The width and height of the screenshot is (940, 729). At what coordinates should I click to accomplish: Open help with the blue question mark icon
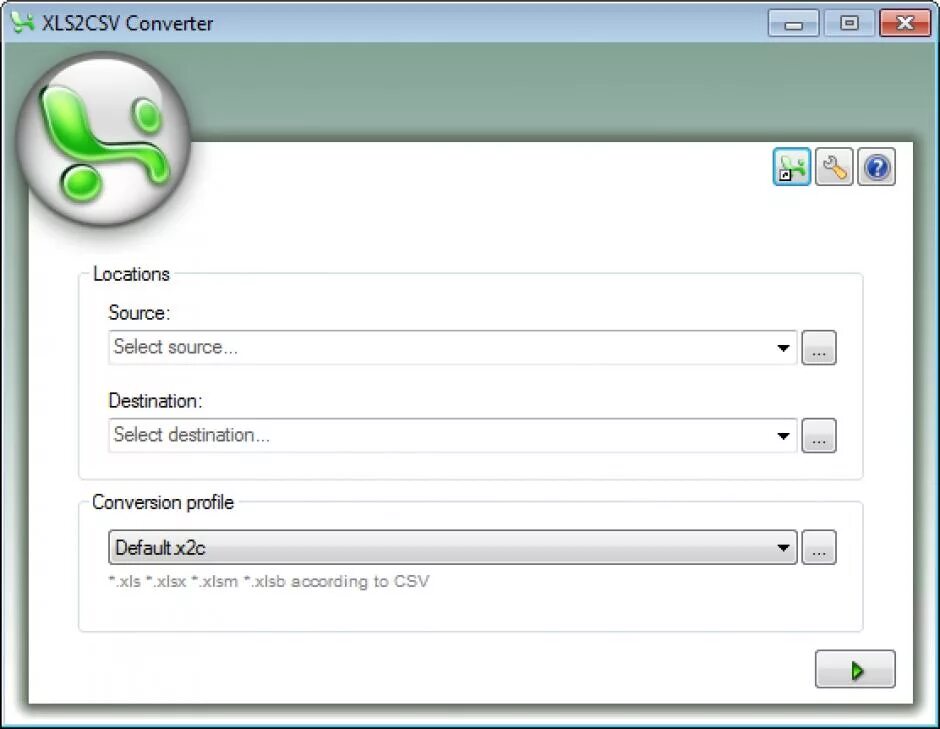click(876, 167)
